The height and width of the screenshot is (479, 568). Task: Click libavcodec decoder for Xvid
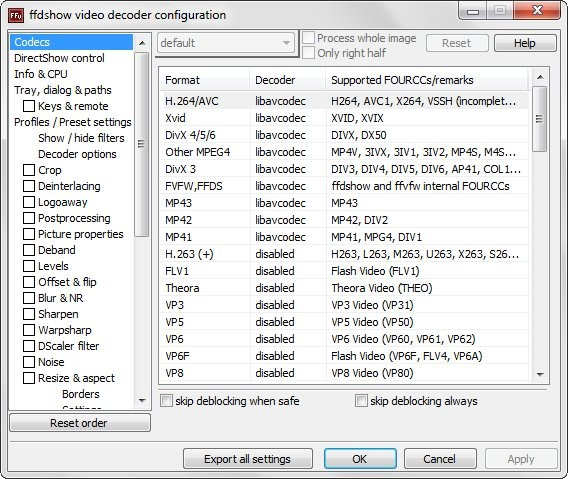tap(280, 118)
